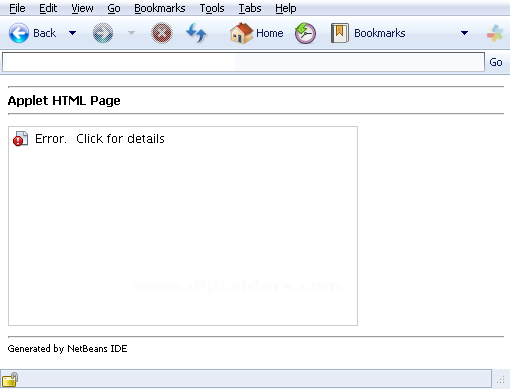The image size is (510, 389).
Task: Open the Help menu
Action: pos(286,8)
